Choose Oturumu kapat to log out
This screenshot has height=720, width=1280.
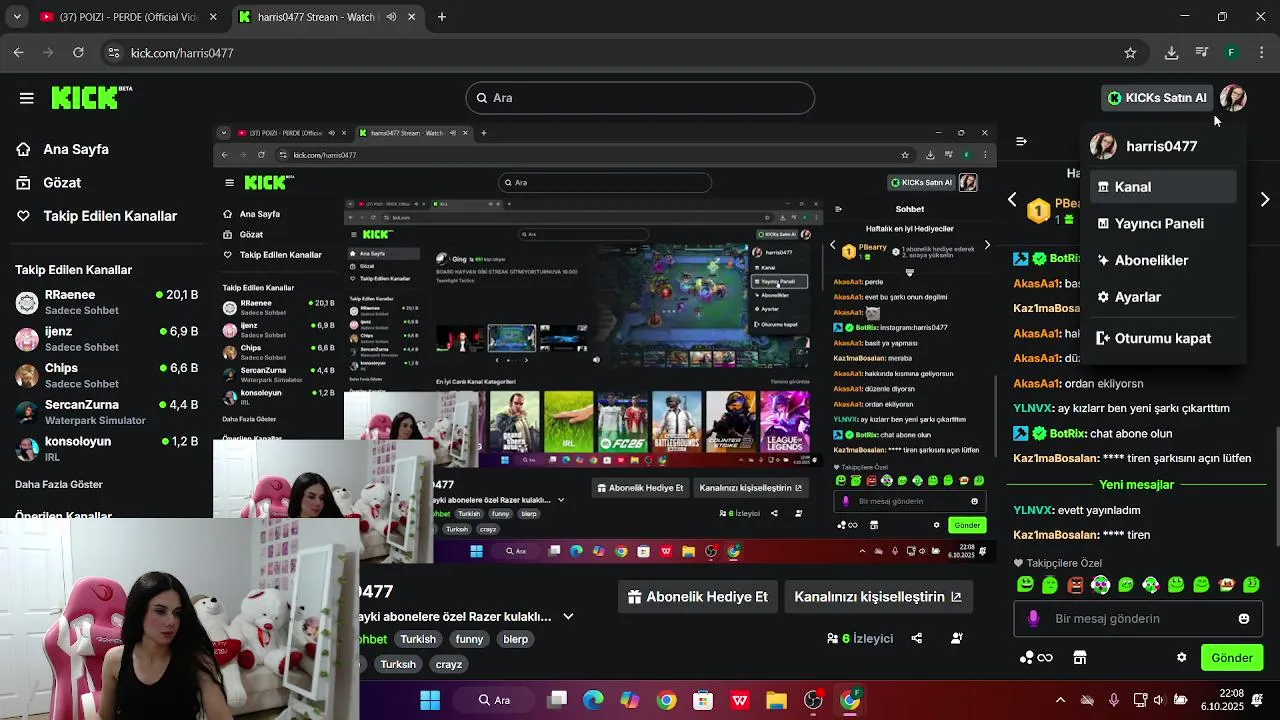[1162, 338]
